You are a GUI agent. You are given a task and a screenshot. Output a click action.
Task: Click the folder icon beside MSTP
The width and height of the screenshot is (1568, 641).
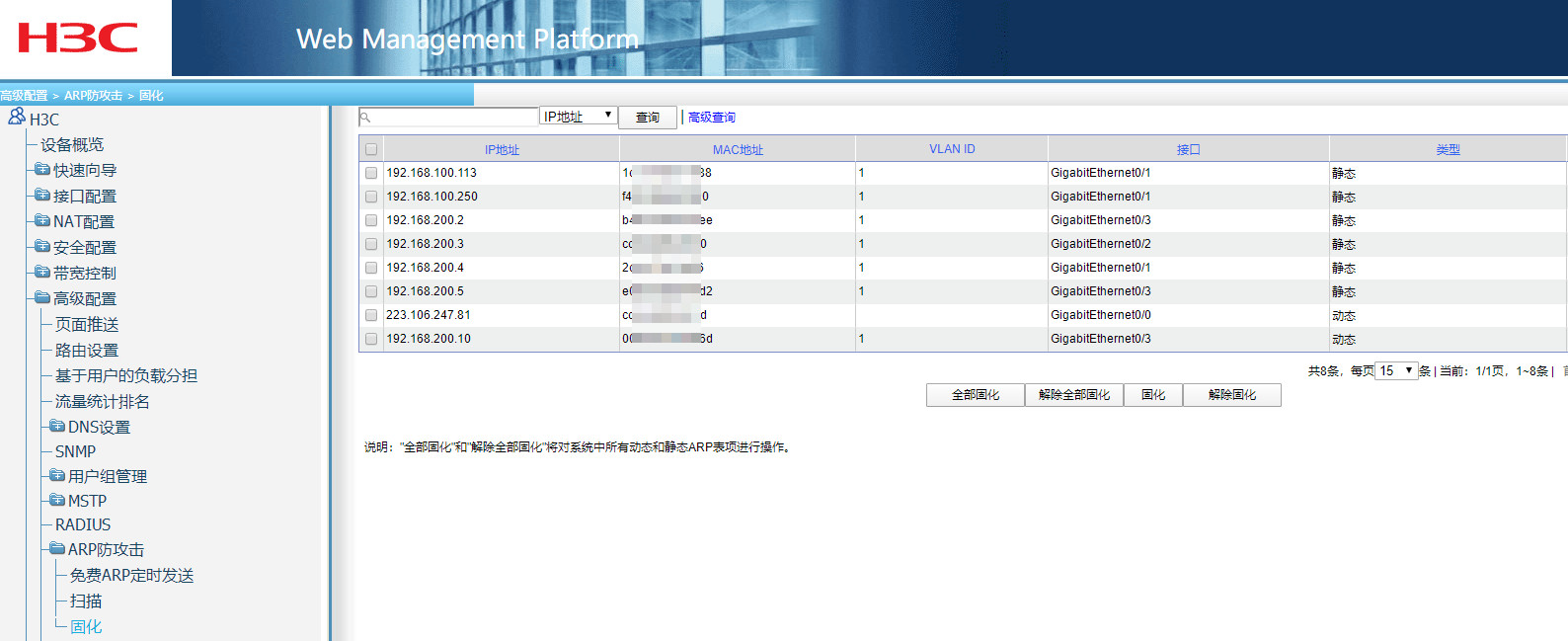pyautogui.click(x=57, y=500)
